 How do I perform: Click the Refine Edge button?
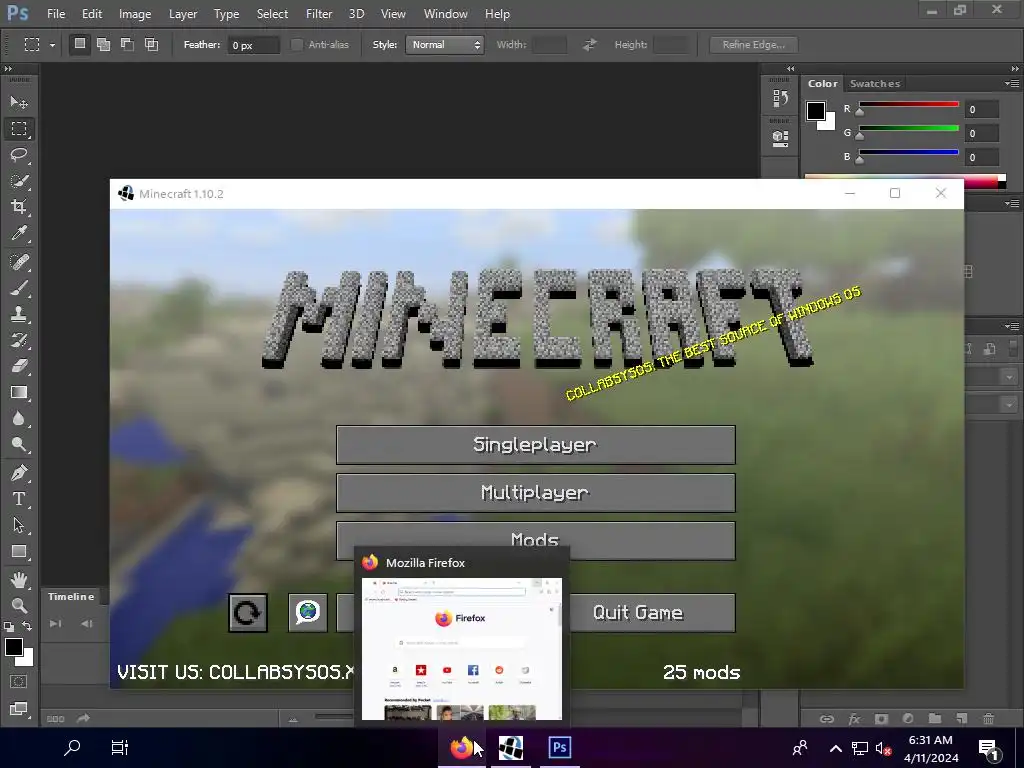[754, 44]
